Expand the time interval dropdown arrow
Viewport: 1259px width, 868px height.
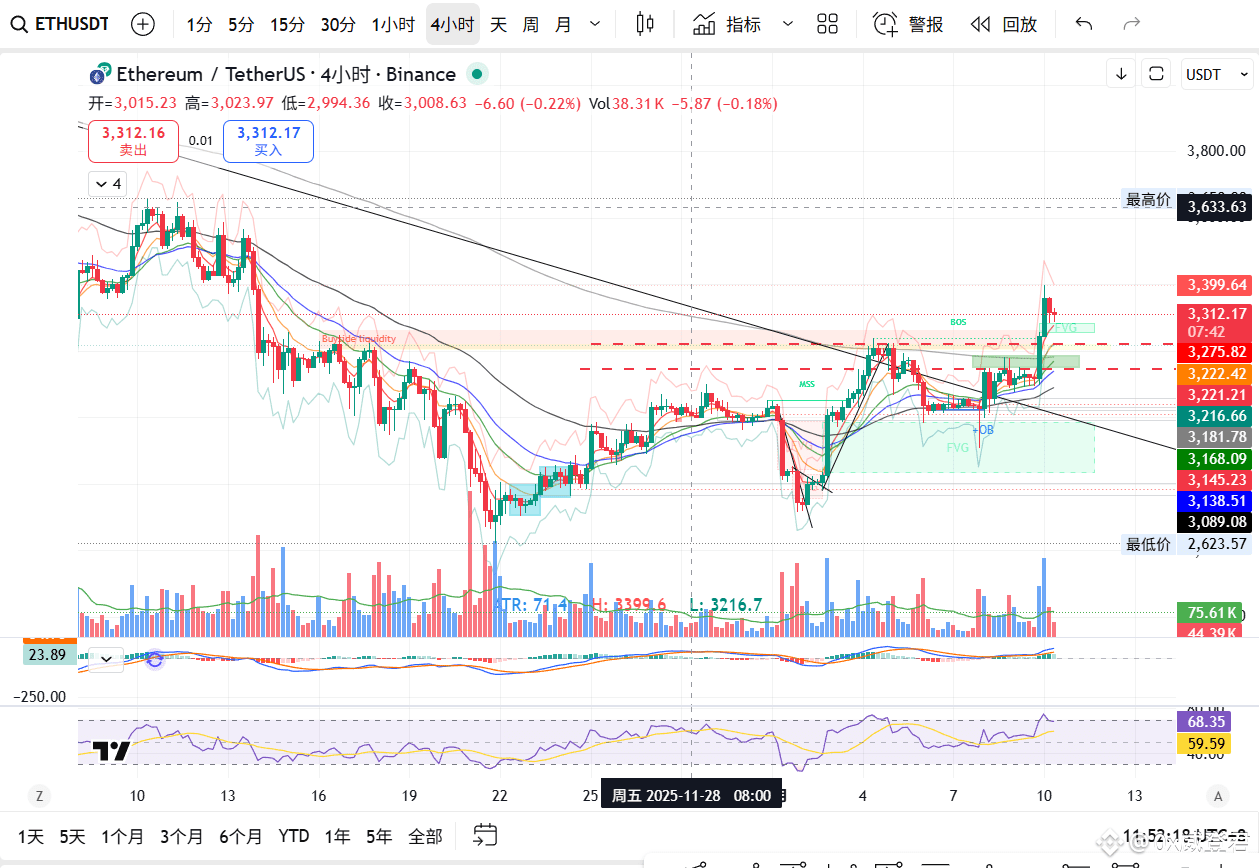click(x=596, y=24)
